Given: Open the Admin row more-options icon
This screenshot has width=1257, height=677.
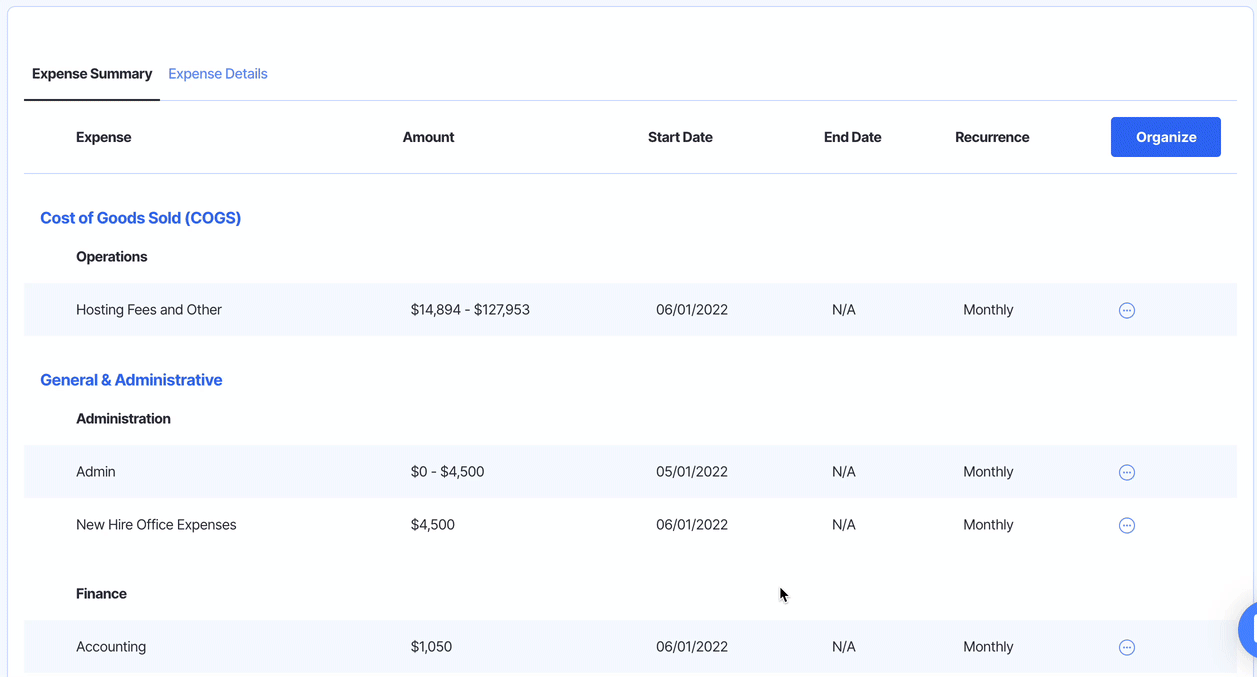Looking at the screenshot, I should [1126, 472].
